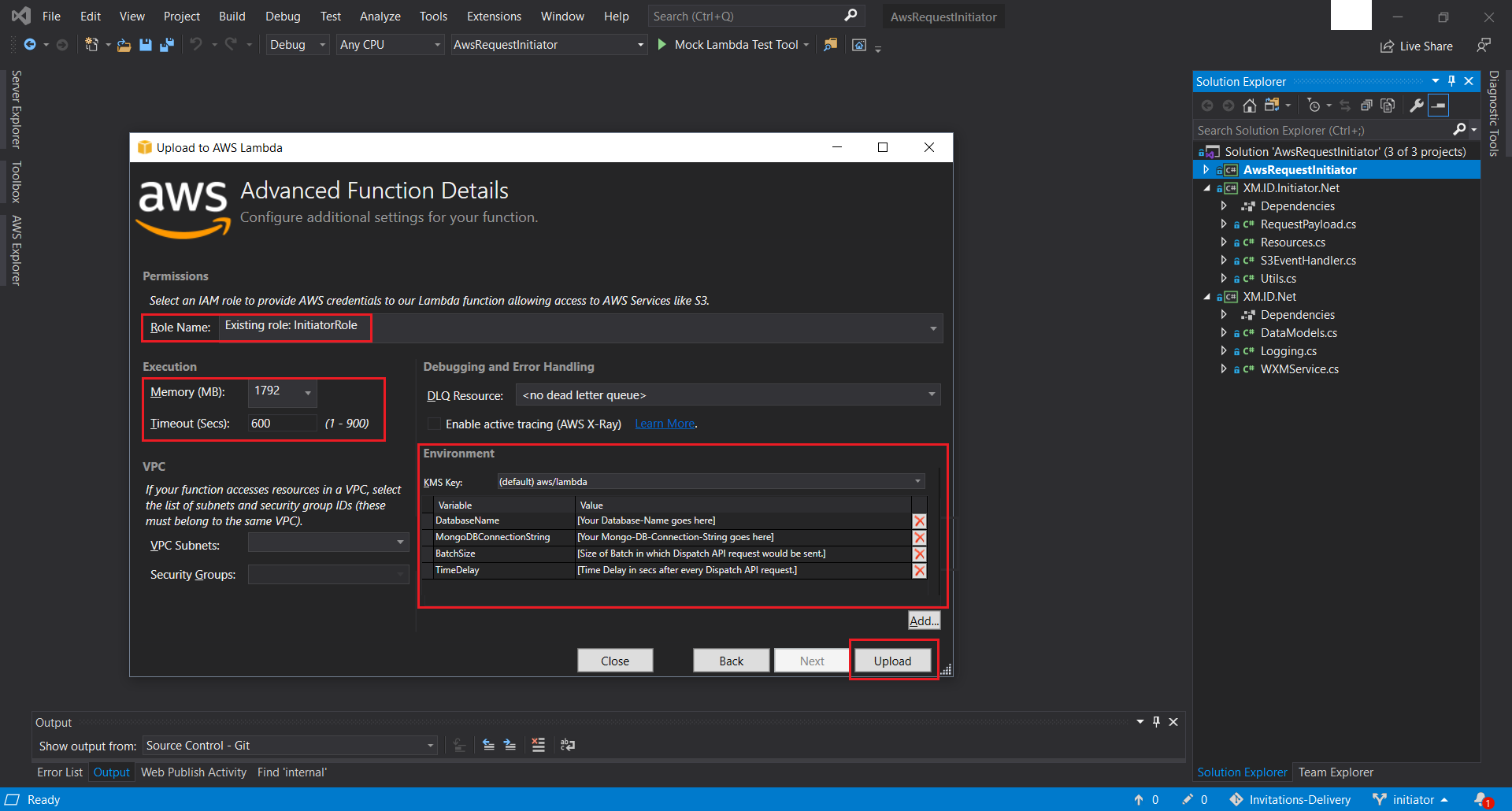Open the DLQ Resource dropdown
The height and width of the screenshot is (811, 1512).
click(x=932, y=394)
